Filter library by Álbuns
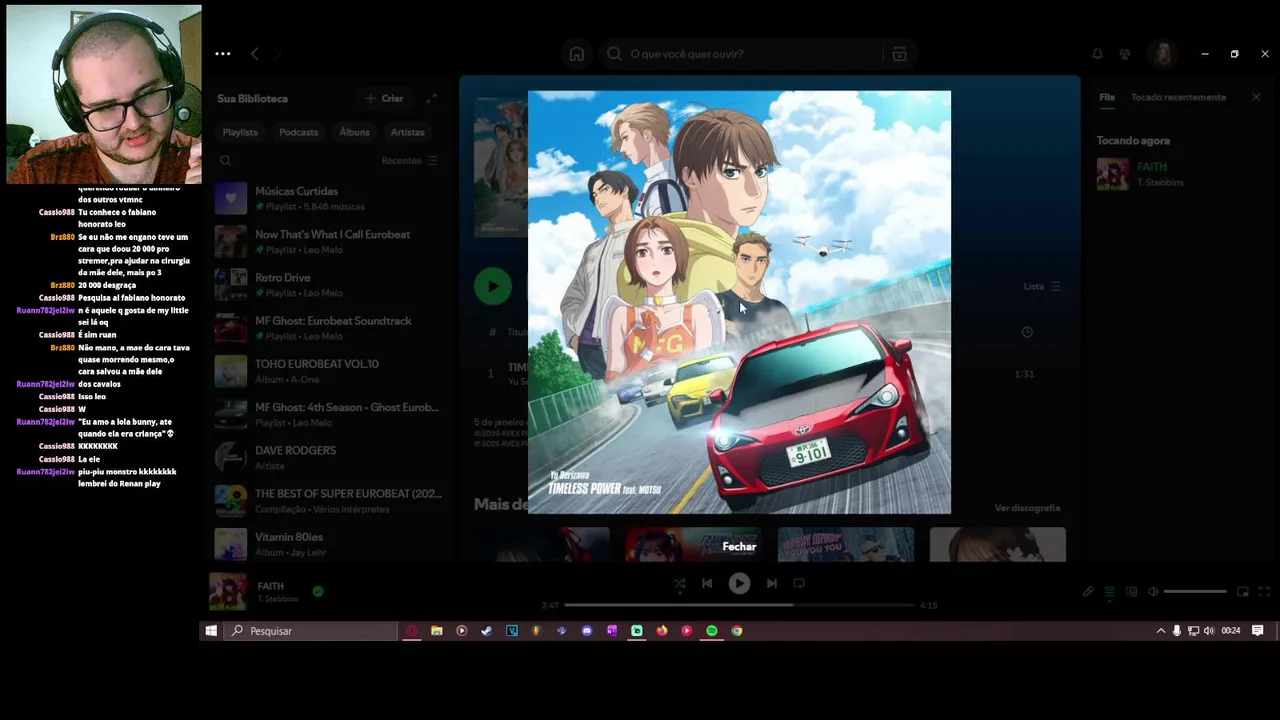The height and width of the screenshot is (720, 1280). [x=354, y=132]
